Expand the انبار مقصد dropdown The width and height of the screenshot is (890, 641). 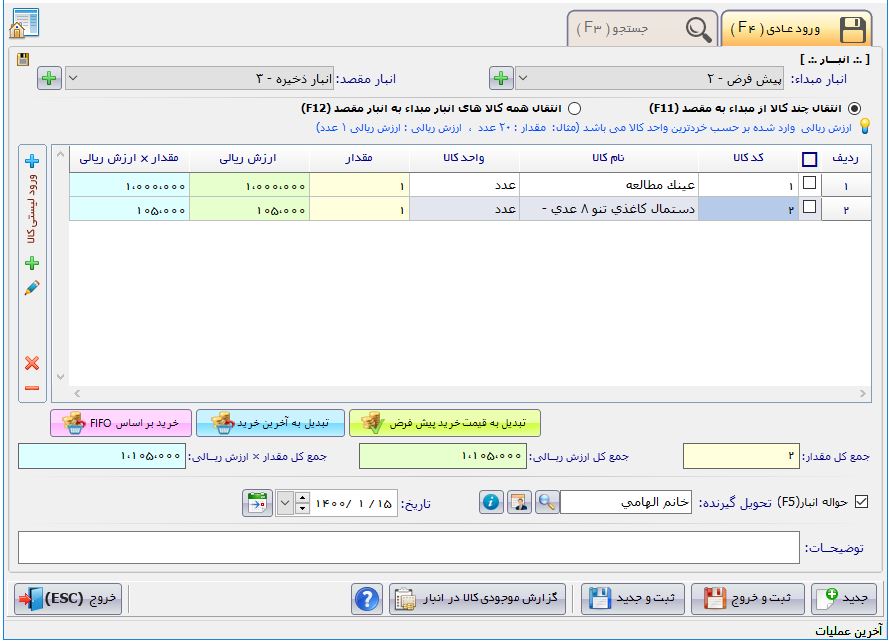tap(200, 77)
